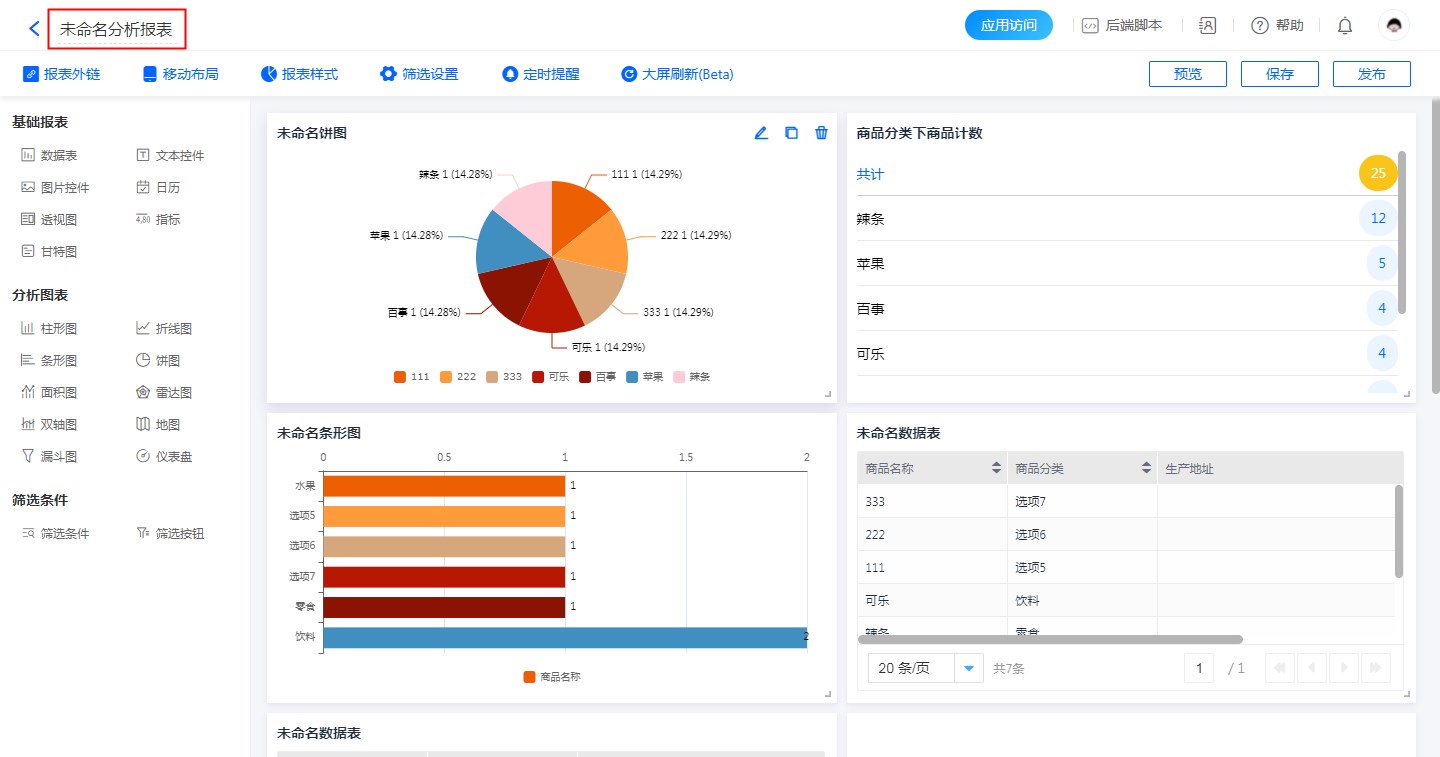1440x757 pixels.
Task: Sort by 商品分类 column header arrow
Action: pos(1146,468)
